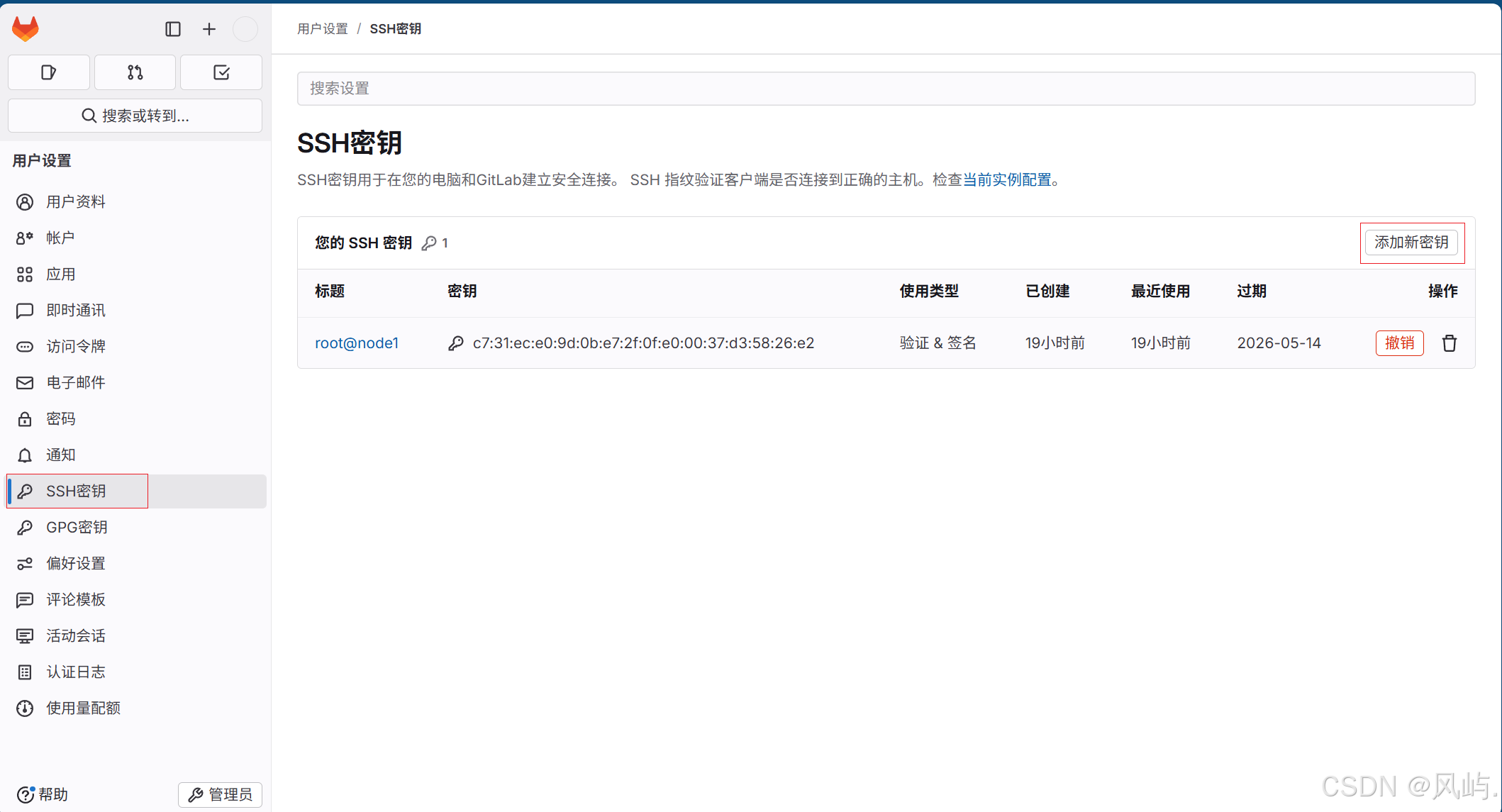Open the 搜索或转到 search box
This screenshot has width=1502, height=812.
(135, 116)
